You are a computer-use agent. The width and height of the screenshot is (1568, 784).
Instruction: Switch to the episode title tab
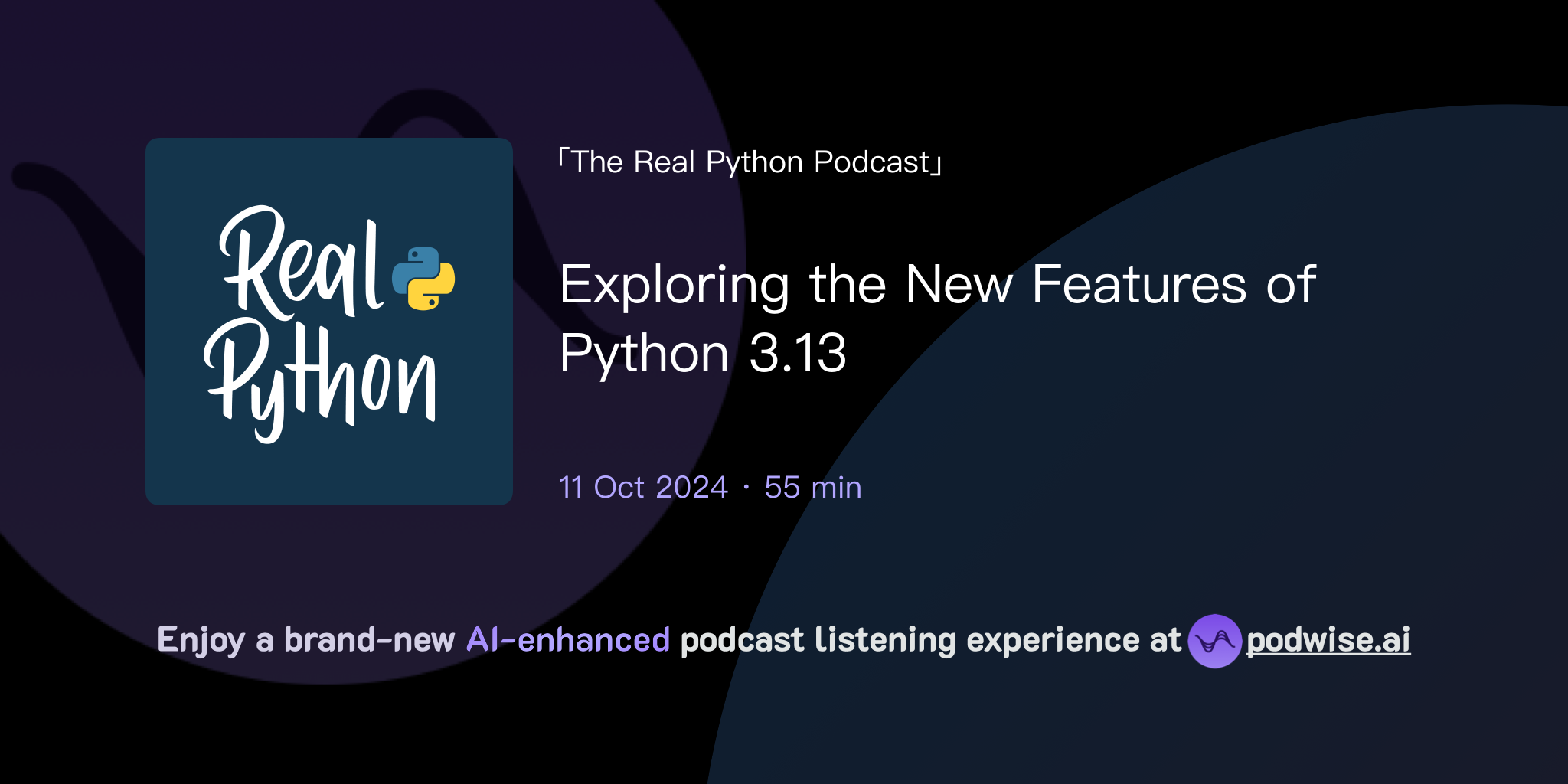(x=937, y=317)
